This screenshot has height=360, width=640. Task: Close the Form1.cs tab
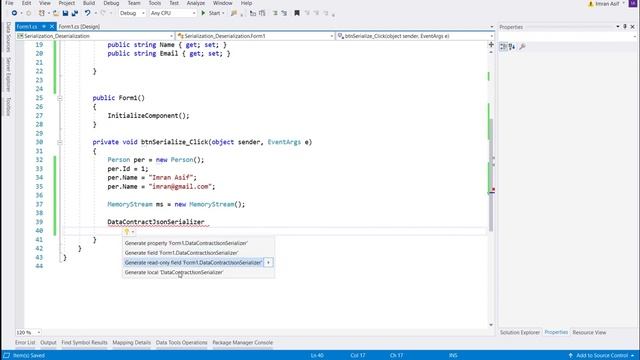[x=52, y=27]
